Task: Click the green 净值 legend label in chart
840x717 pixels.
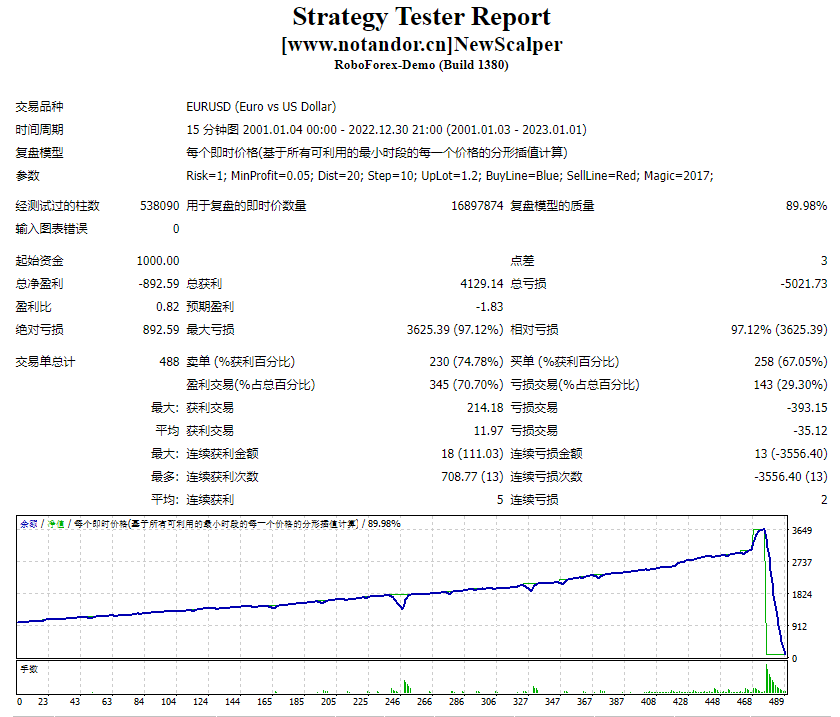Action: (56, 524)
